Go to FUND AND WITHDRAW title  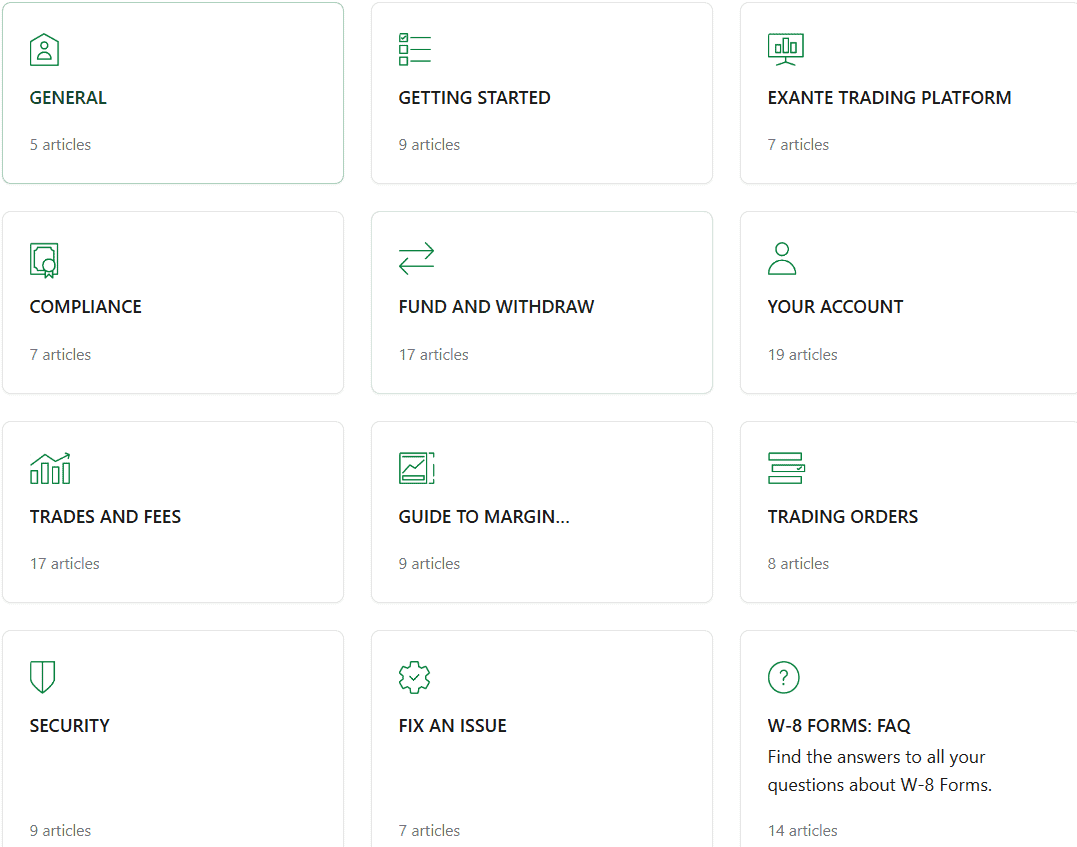pos(496,307)
